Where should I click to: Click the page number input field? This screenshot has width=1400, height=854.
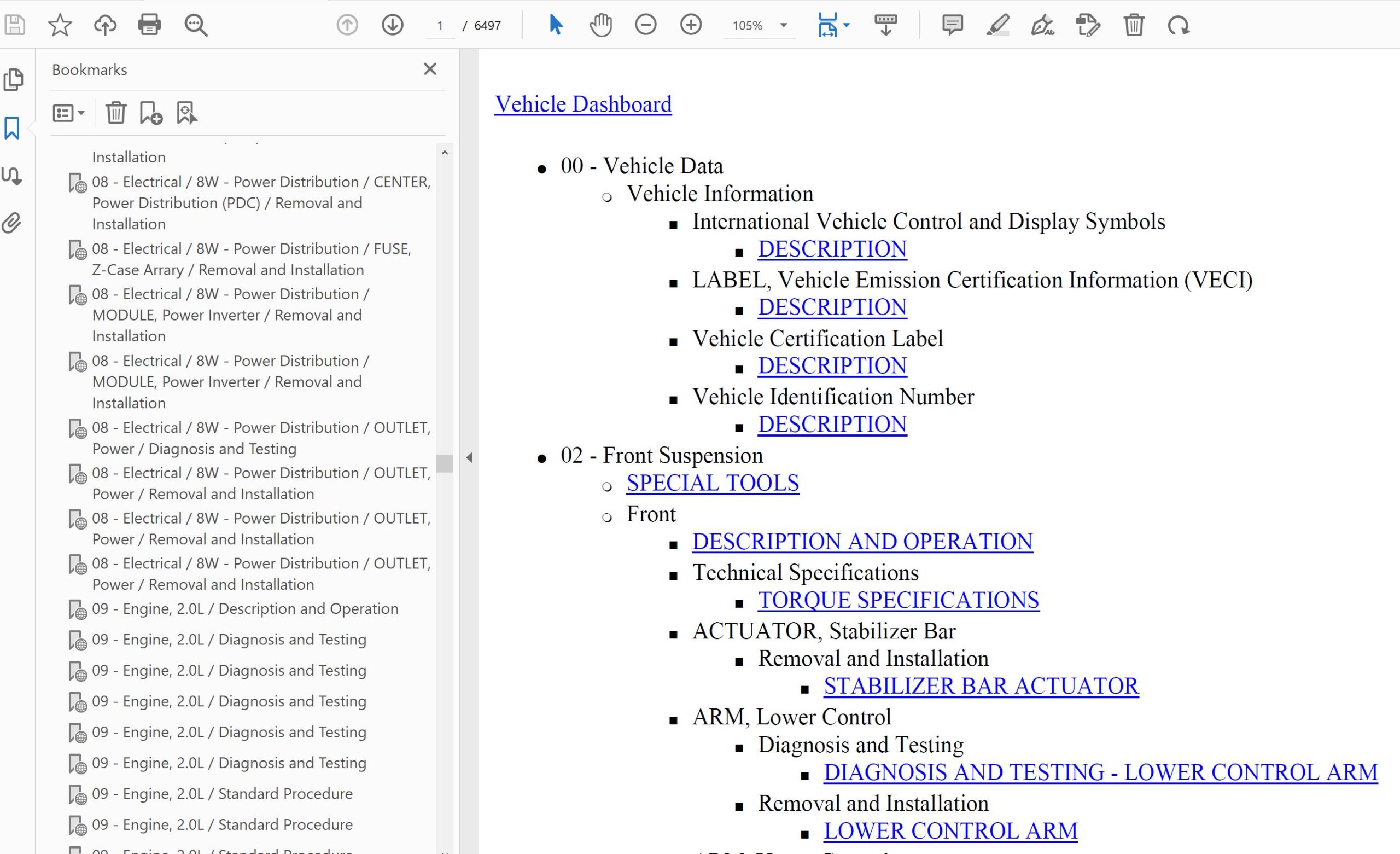click(x=440, y=26)
